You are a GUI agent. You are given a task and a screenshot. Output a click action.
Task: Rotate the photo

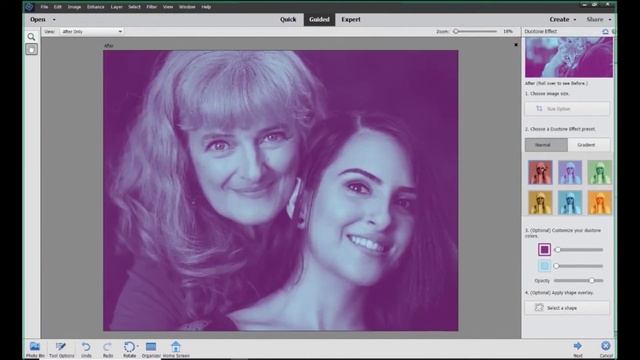point(129,349)
